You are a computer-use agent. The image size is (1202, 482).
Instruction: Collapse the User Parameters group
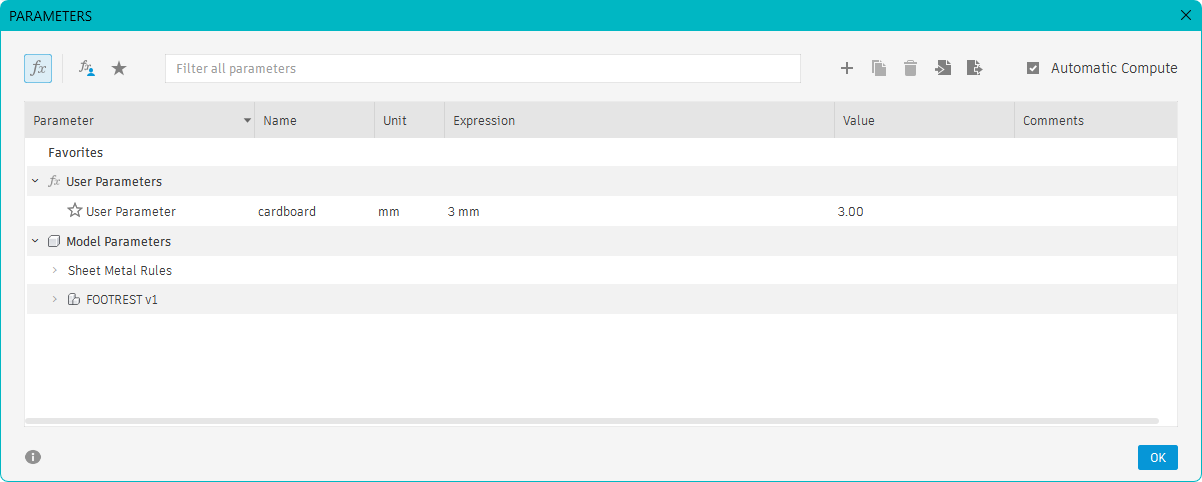35,182
